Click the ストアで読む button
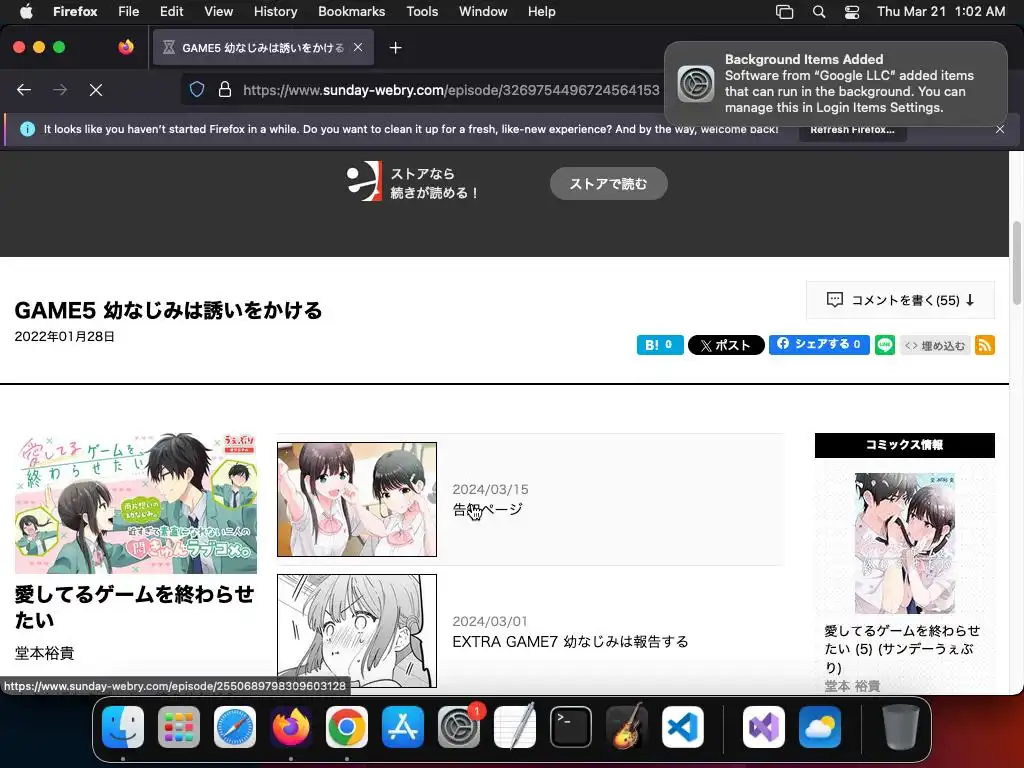The width and height of the screenshot is (1024, 768). (609, 184)
